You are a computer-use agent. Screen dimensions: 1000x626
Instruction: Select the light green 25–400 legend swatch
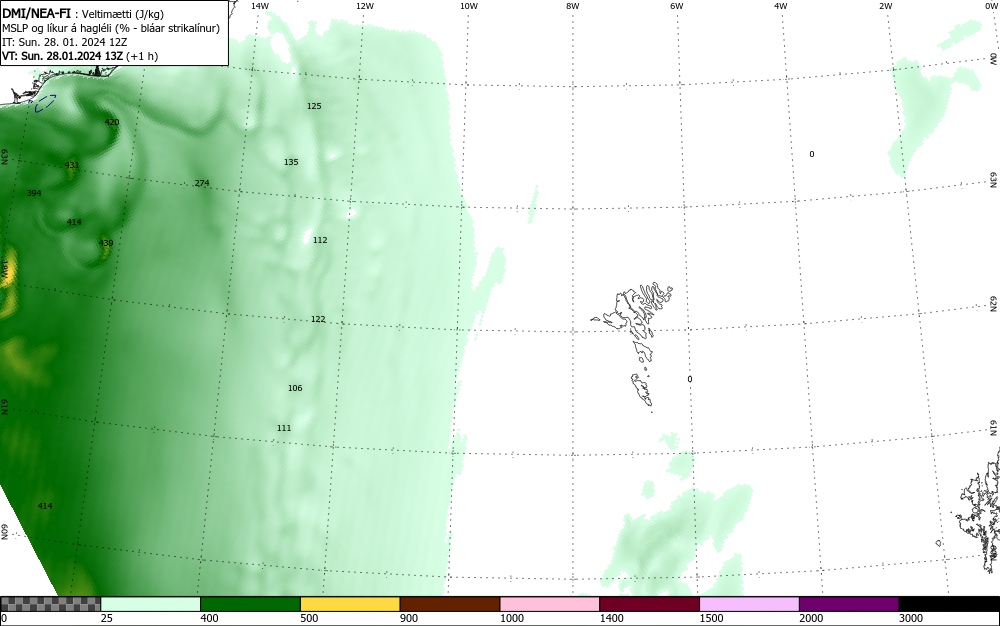coord(151,604)
